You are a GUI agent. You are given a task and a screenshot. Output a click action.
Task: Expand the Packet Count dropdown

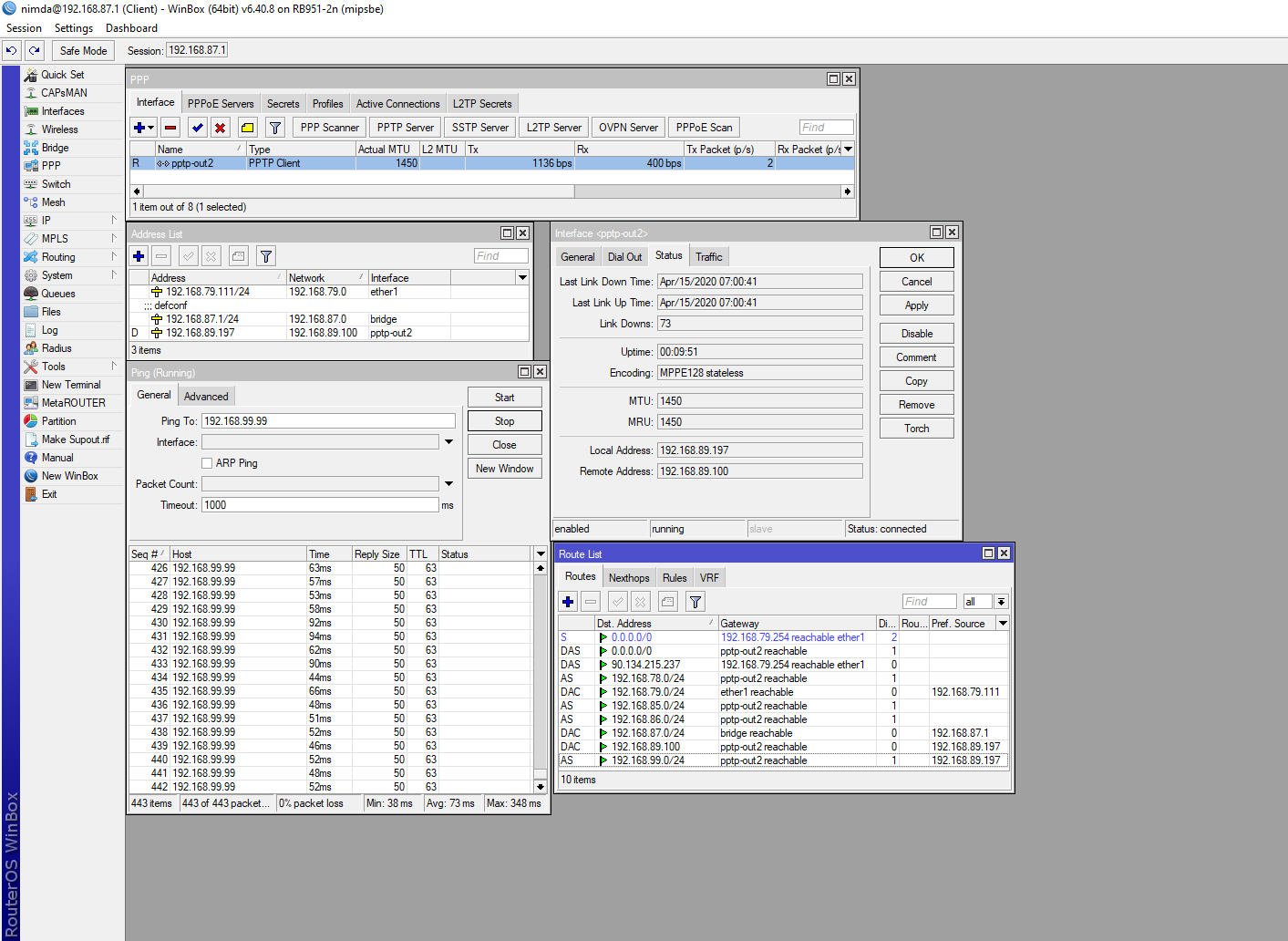click(448, 484)
